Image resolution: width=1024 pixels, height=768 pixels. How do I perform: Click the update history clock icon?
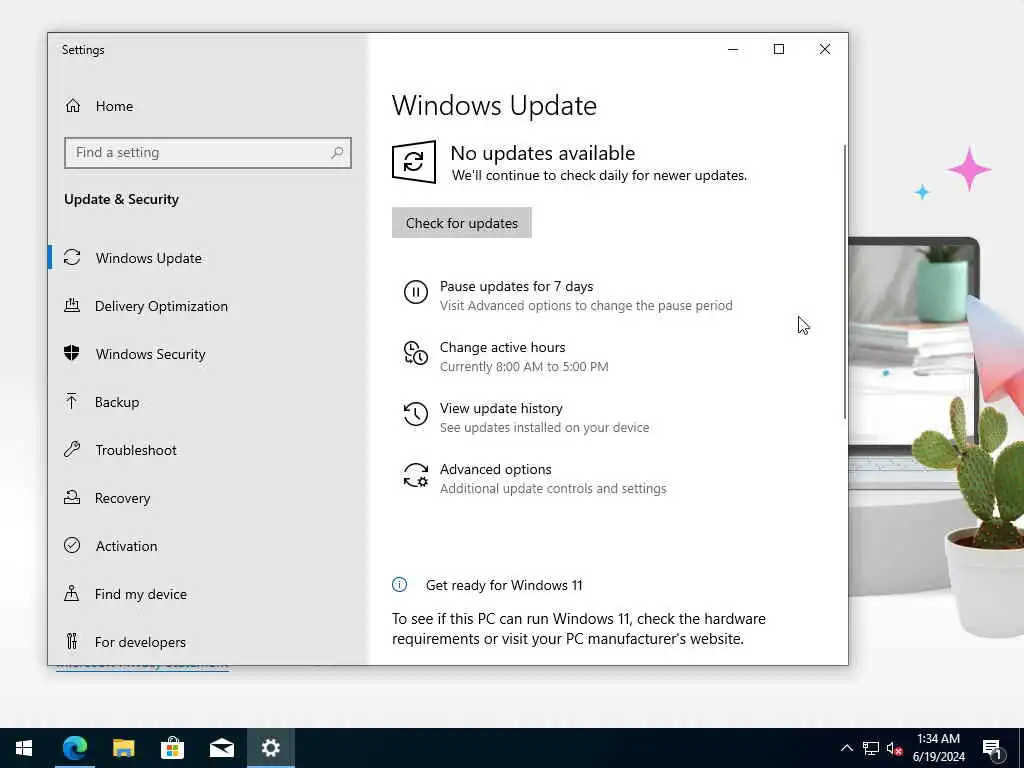(416, 414)
